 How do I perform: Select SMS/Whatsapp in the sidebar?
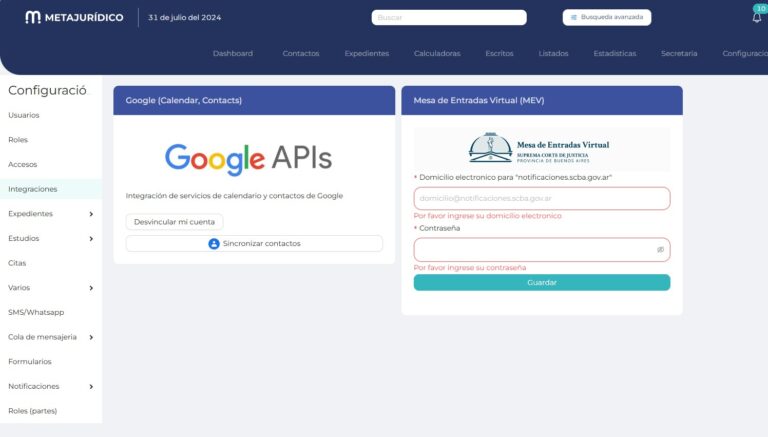coord(36,313)
